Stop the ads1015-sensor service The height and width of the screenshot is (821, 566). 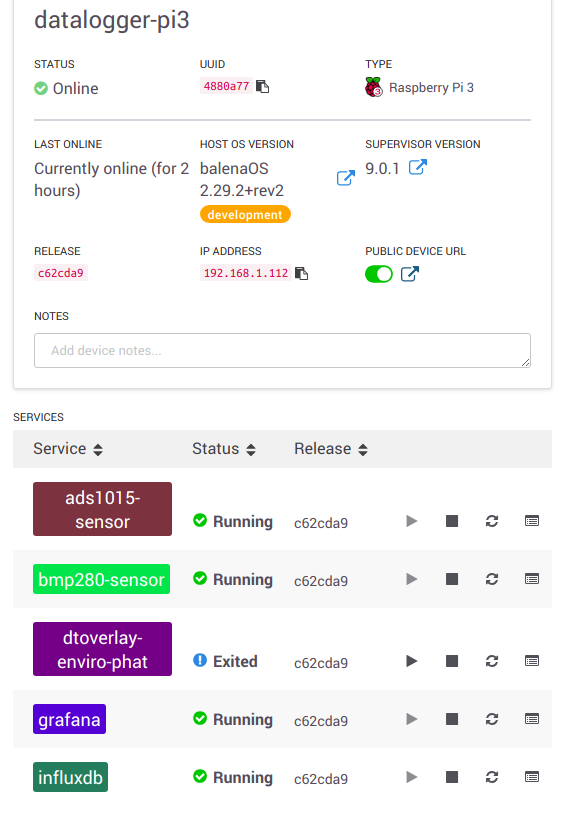[452, 521]
